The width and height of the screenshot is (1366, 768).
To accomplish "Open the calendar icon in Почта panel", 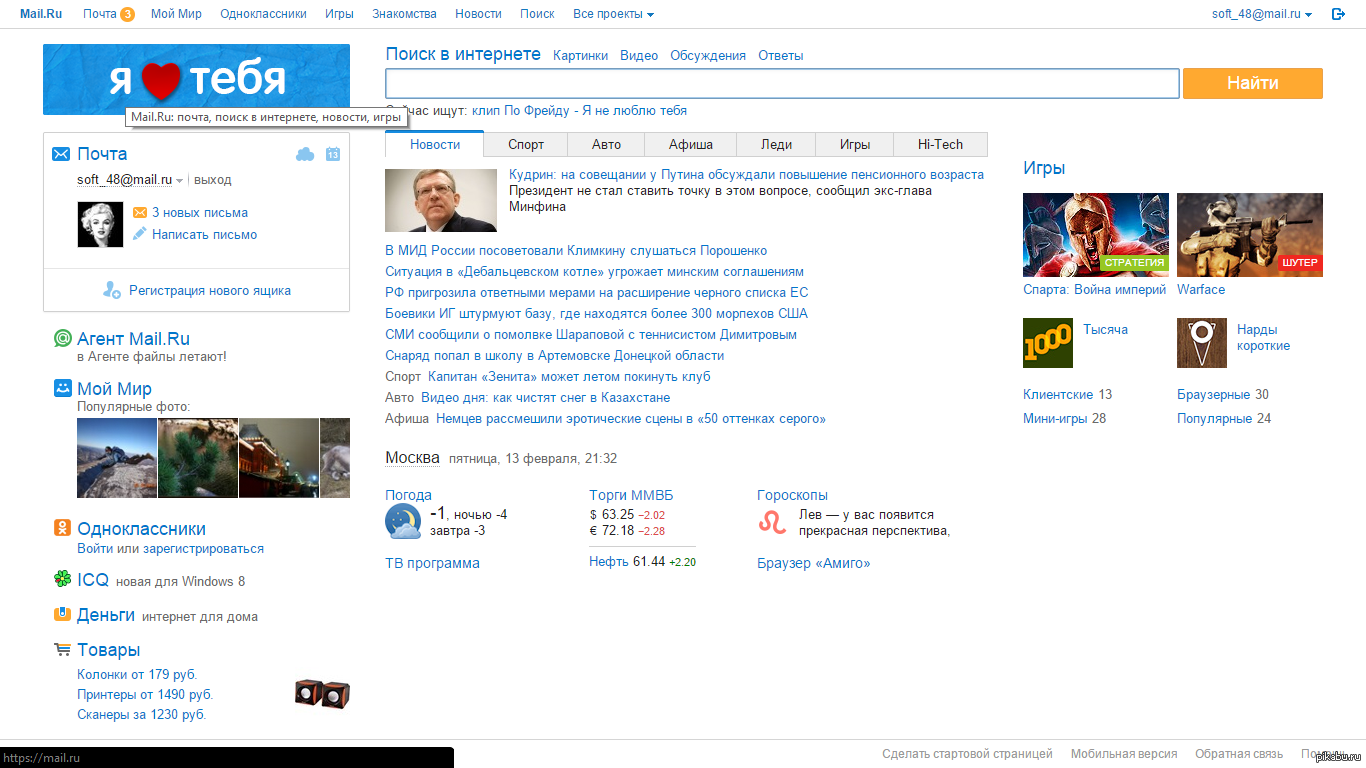I will [333, 154].
